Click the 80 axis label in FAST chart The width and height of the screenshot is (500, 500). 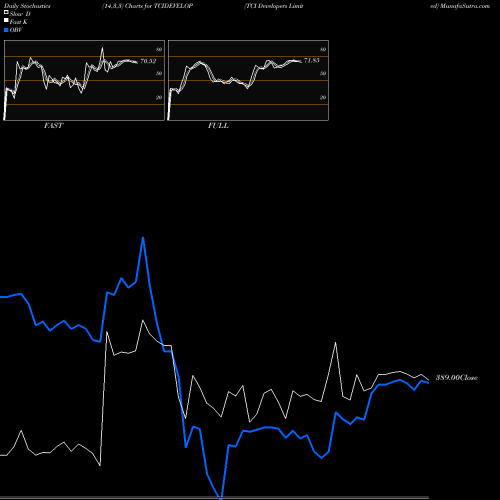159,49
